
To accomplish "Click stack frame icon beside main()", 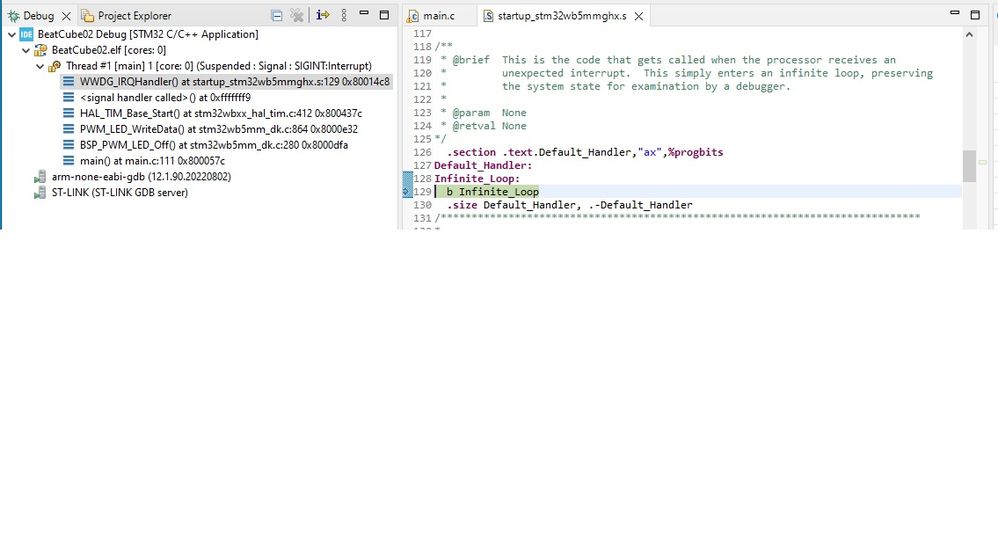I will (68, 161).
